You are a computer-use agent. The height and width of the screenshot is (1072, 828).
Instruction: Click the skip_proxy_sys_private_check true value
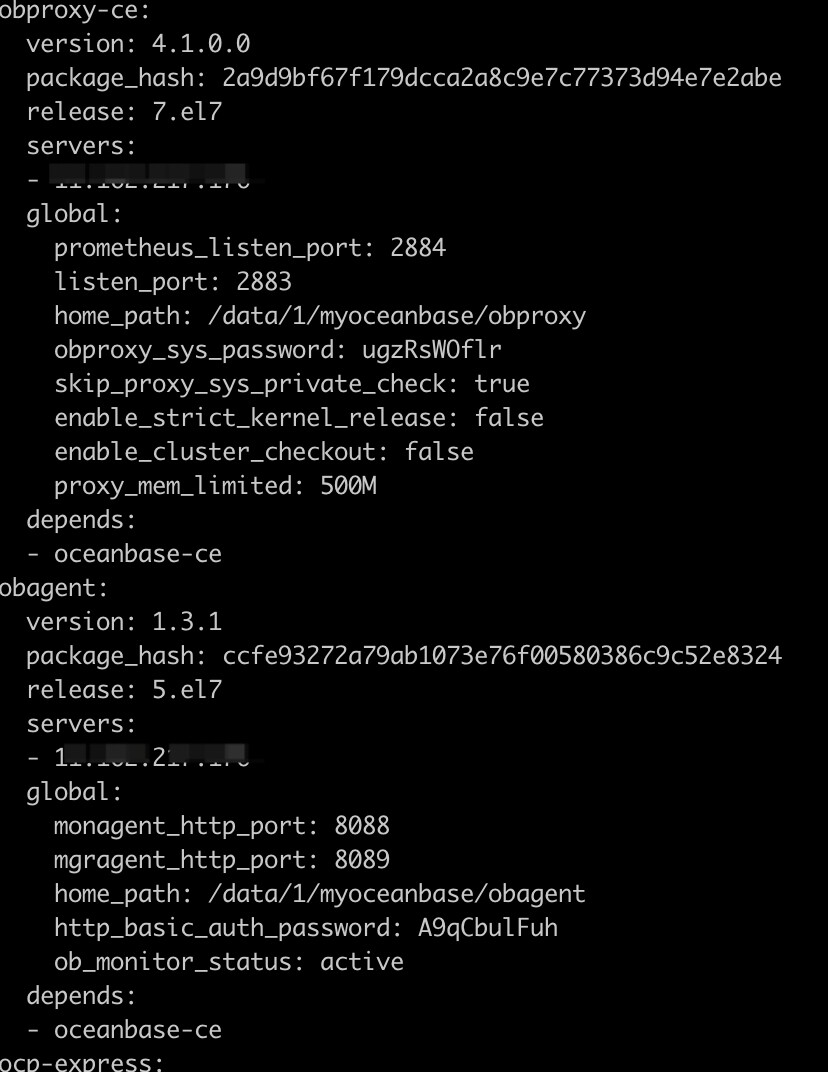[x=502, y=384]
